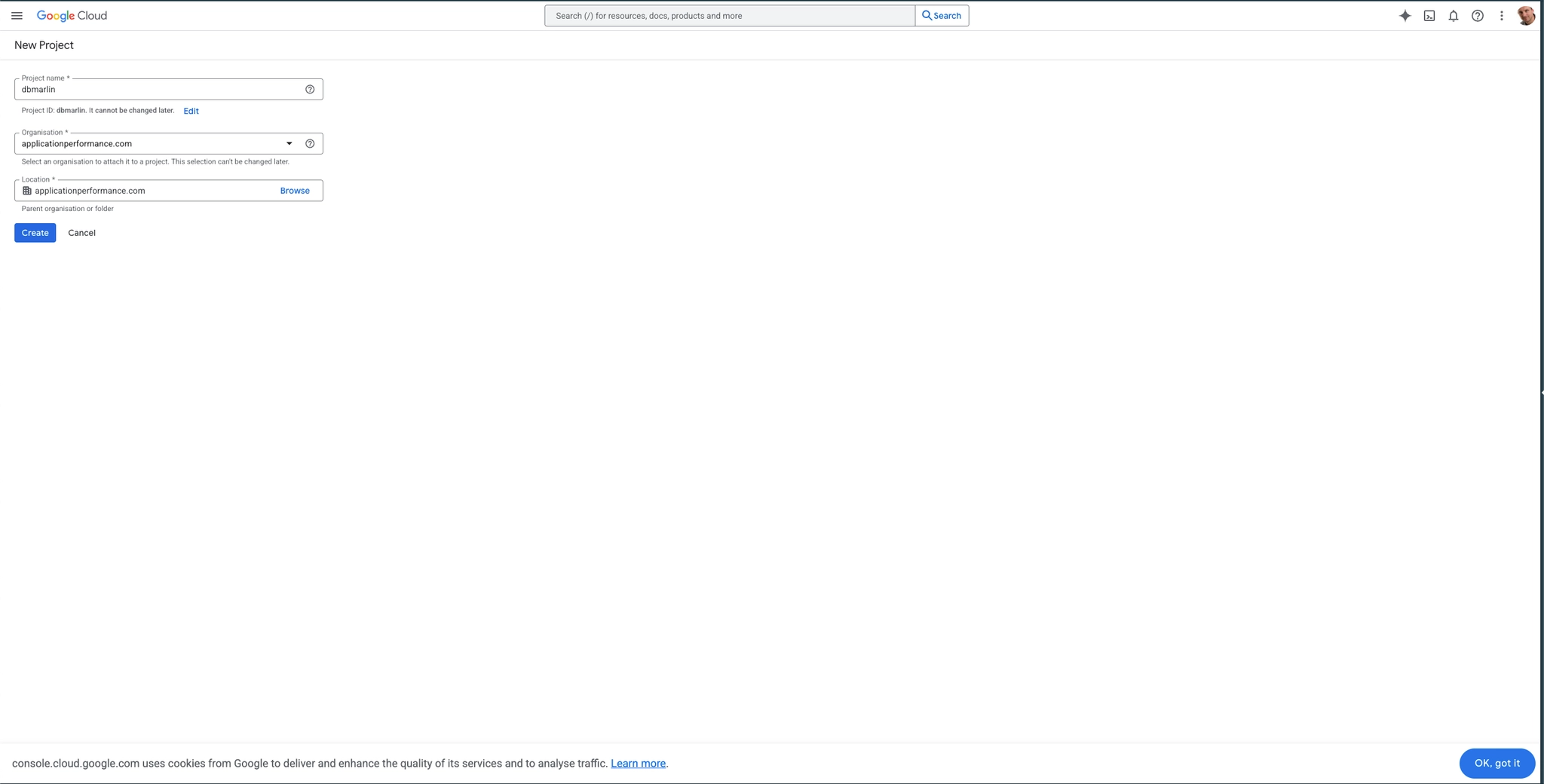The height and width of the screenshot is (784, 1544).
Task: Click the Project name dbmarlin field
Action: click(151, 89)
